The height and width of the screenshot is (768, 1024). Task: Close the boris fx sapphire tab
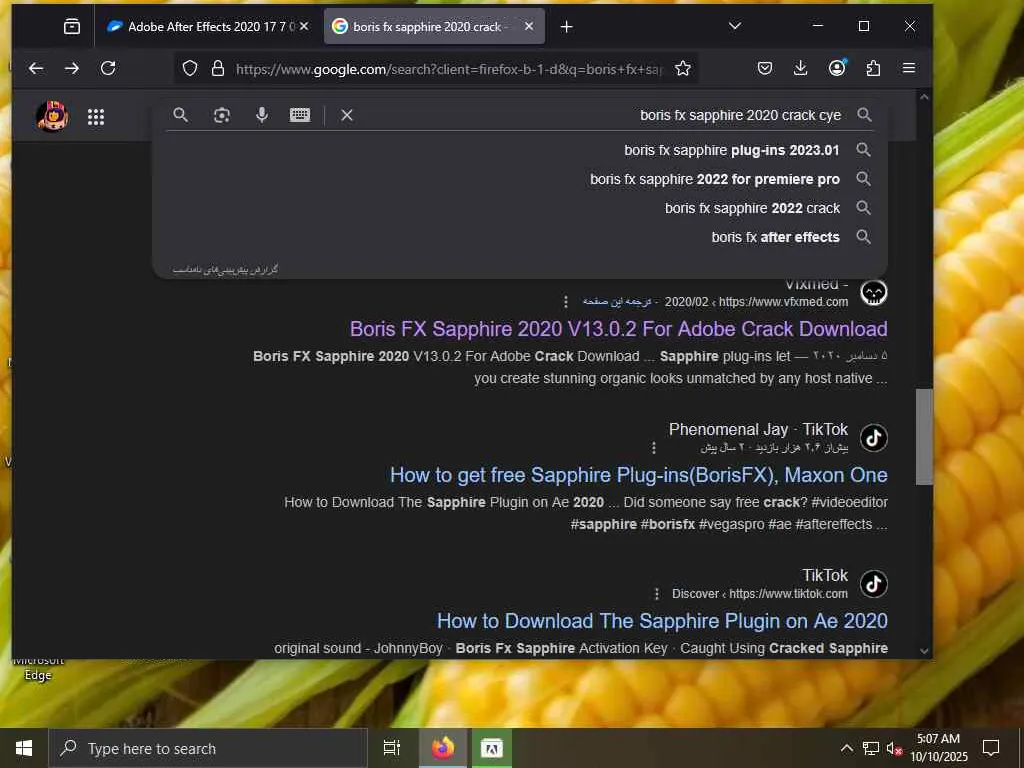[x=529, y=26]
